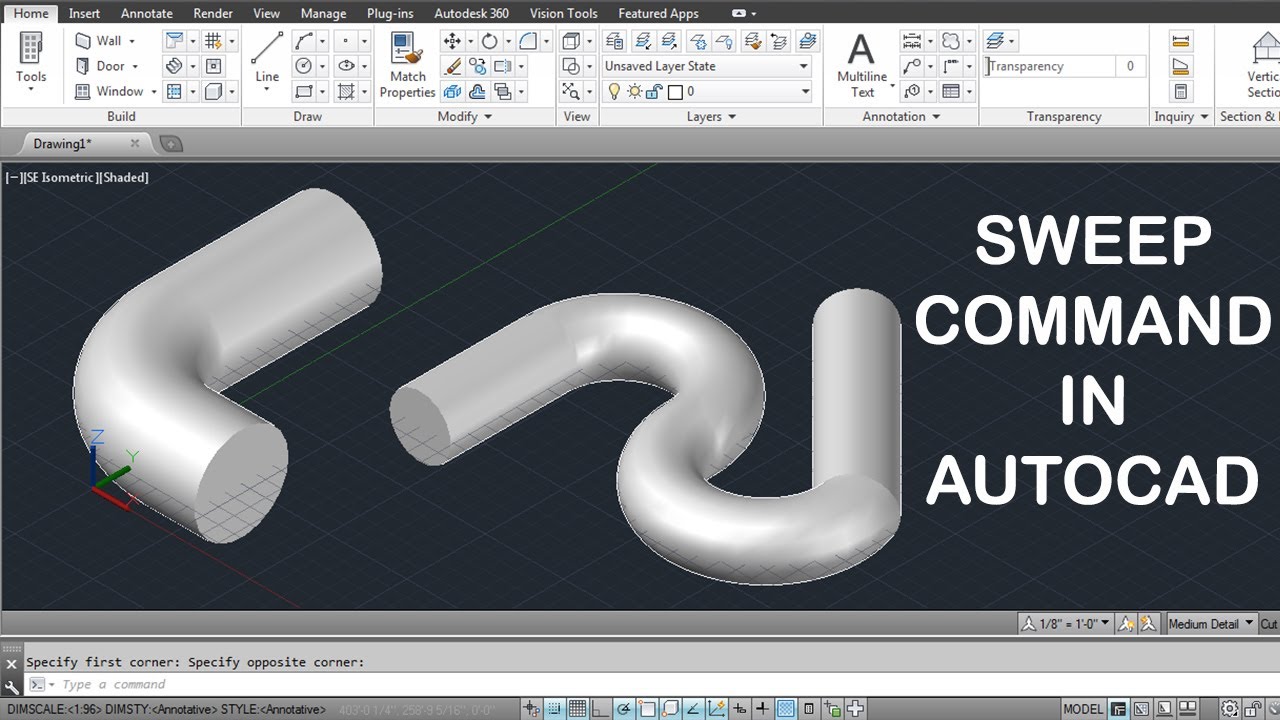The image size is (1280, 720).
Task: Switch to the Manage ribbon tab
Action: tap(323, 13)
